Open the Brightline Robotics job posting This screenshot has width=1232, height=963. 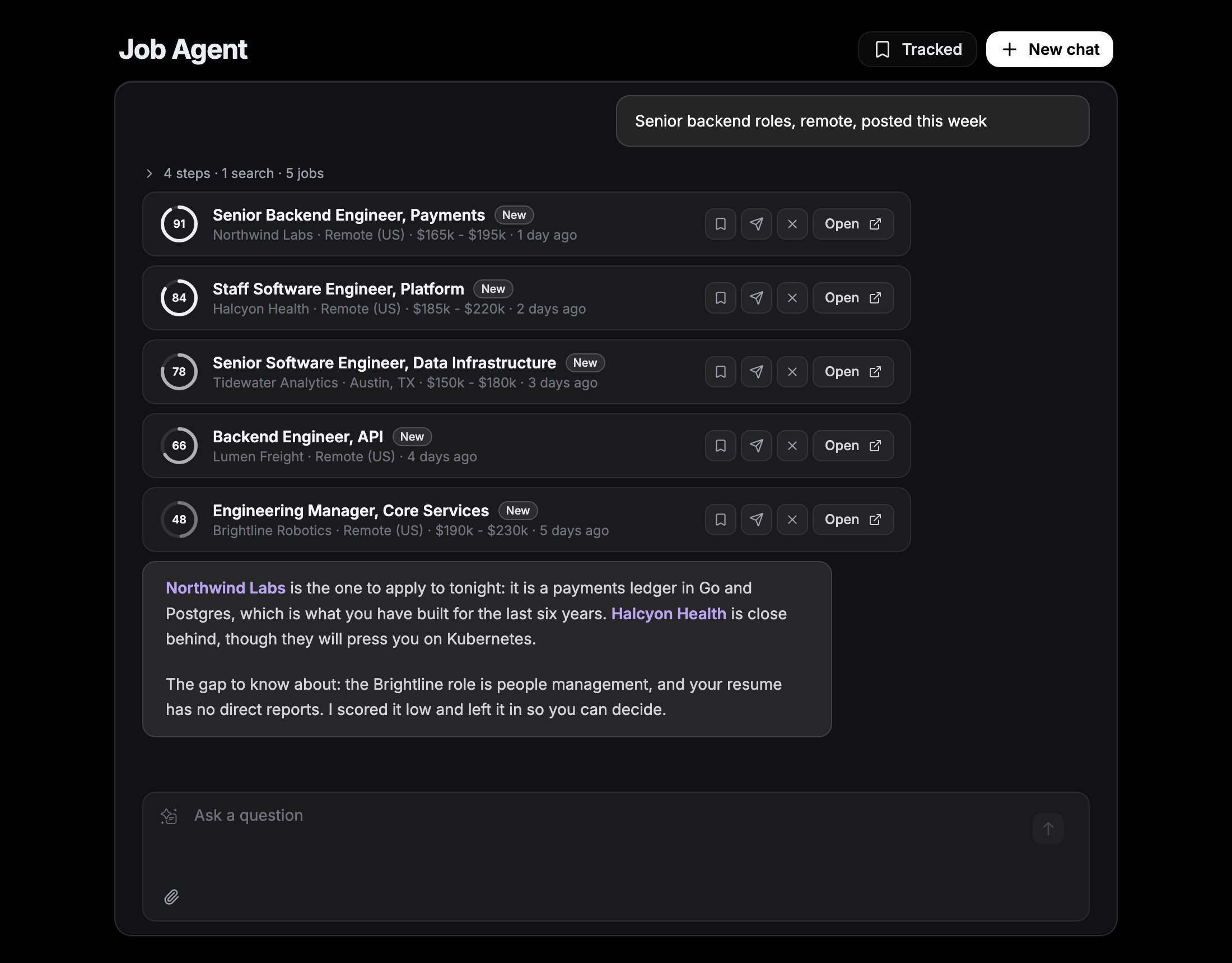pos(853,520)
